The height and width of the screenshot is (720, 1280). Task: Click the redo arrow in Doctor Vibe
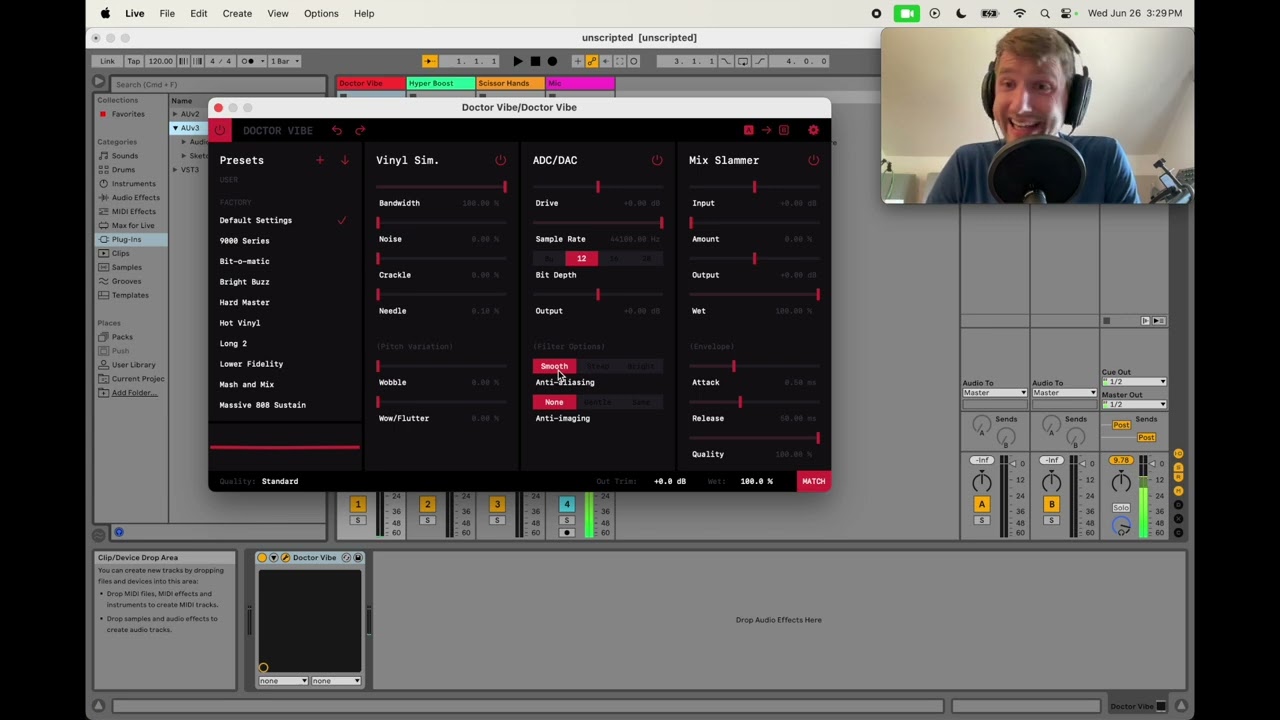point(360,130)
